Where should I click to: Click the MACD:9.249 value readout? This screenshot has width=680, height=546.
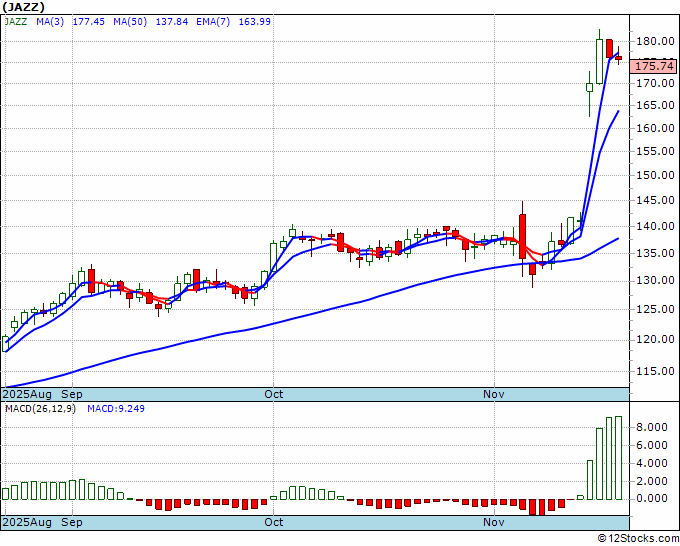[116, 409]
